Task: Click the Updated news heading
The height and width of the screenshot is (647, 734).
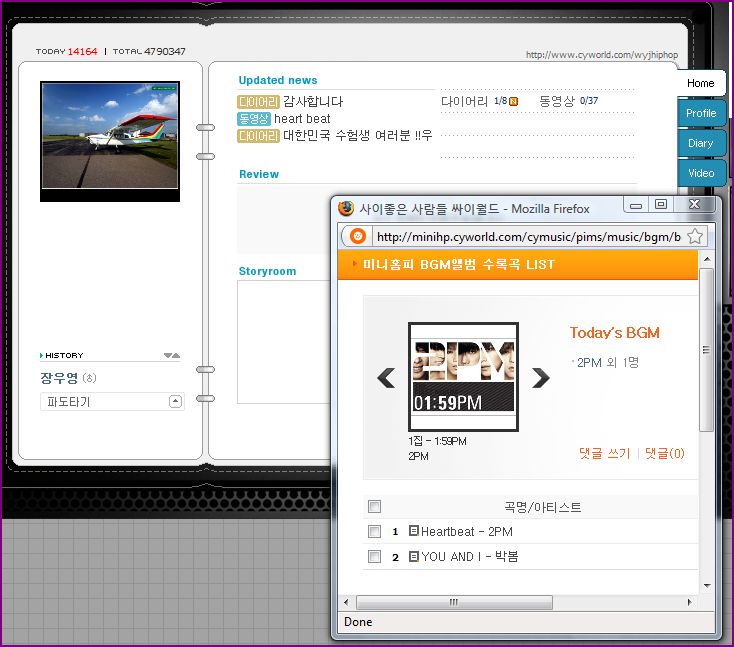Action: [278, 80]
